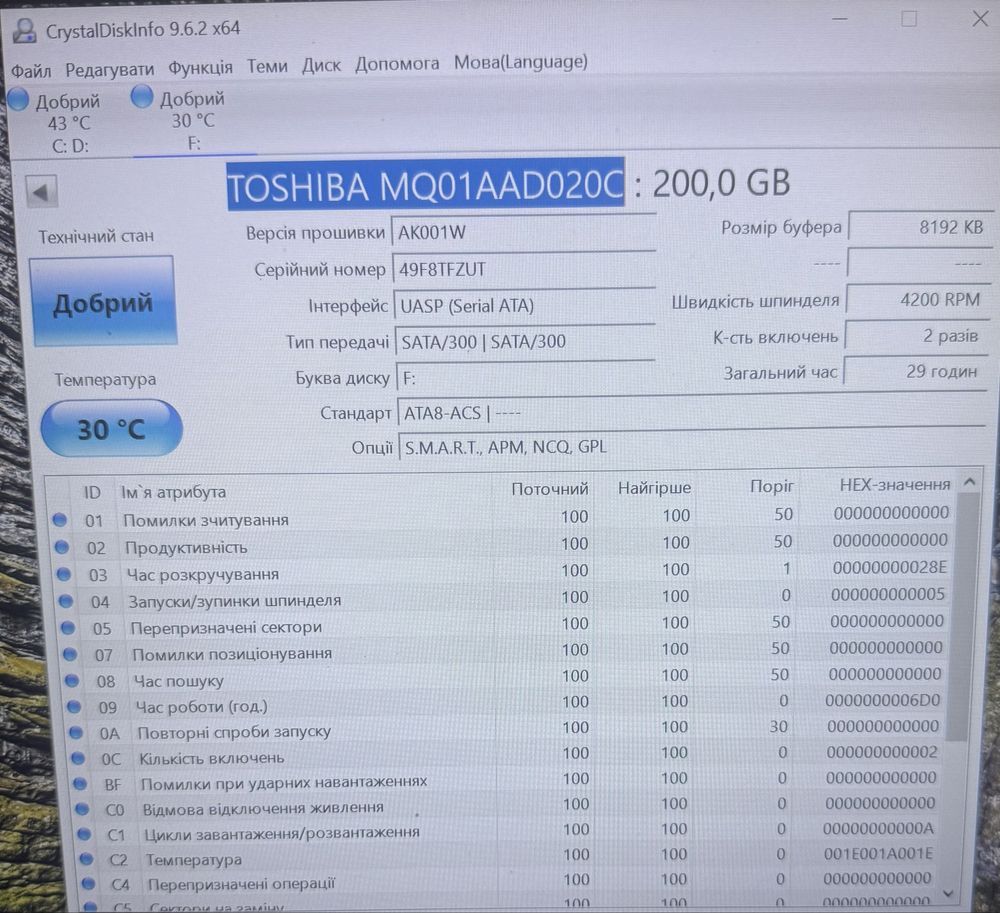Click status dot of attribute BF row
1000x913 pixels.
point(80,784)
